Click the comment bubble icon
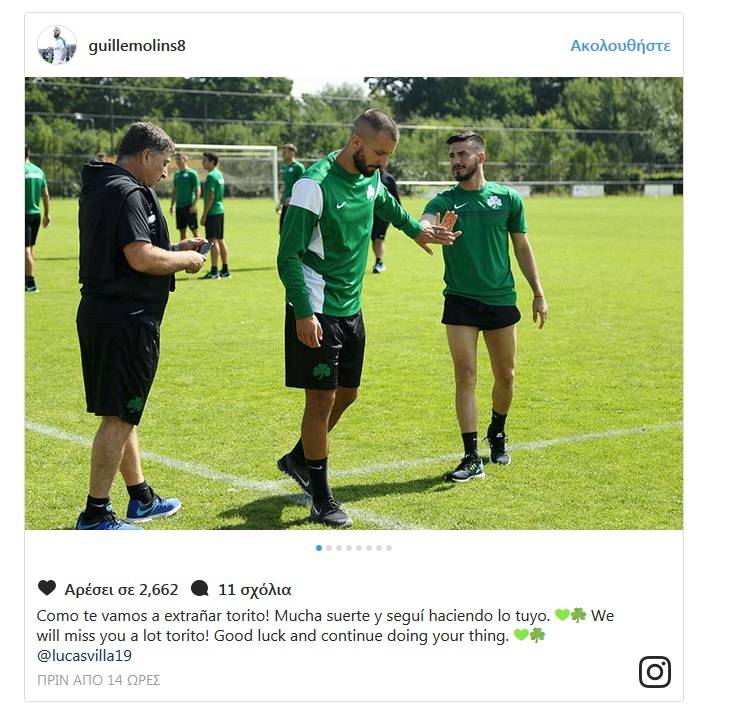 200,588
